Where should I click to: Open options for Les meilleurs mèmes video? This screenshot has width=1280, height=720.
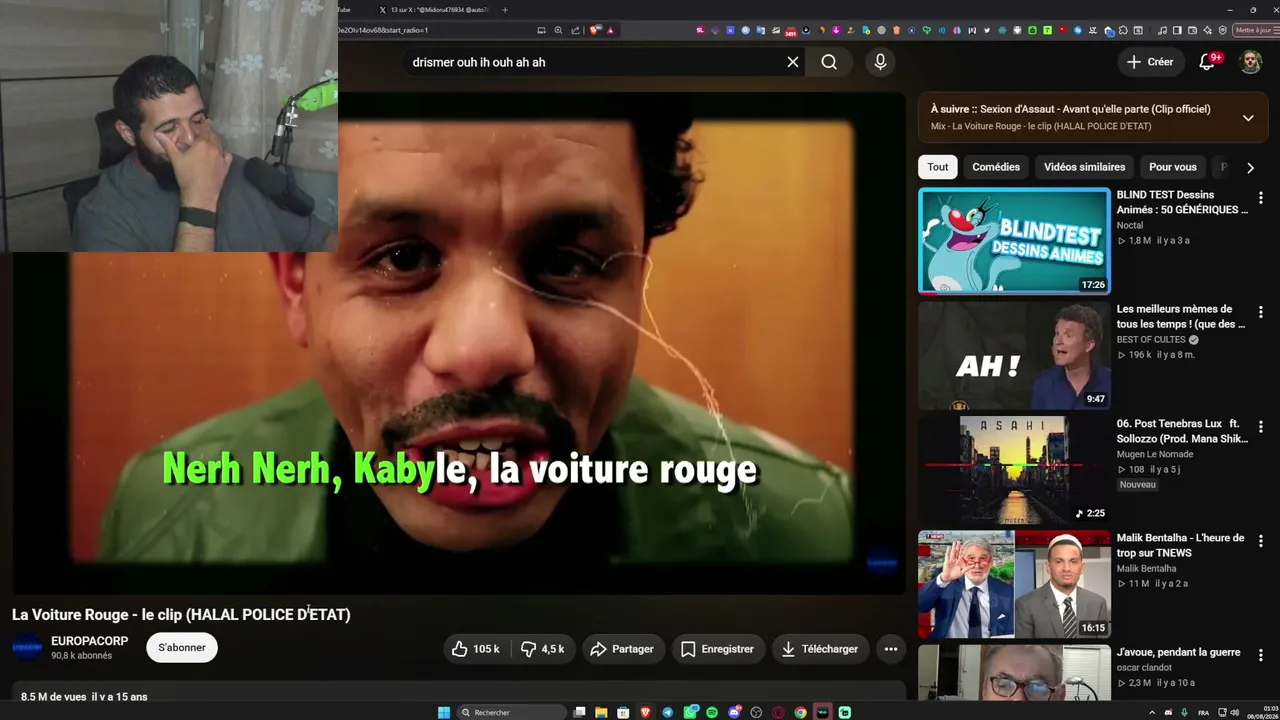(1260, 312)
